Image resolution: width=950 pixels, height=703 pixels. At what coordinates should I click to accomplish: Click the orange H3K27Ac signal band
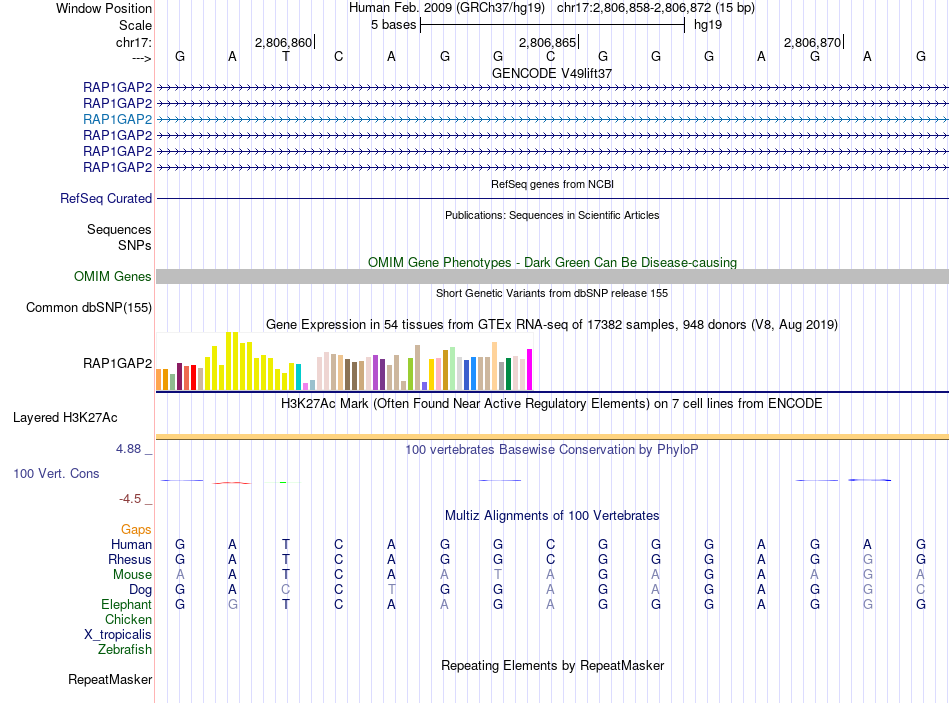coord(552,436)
